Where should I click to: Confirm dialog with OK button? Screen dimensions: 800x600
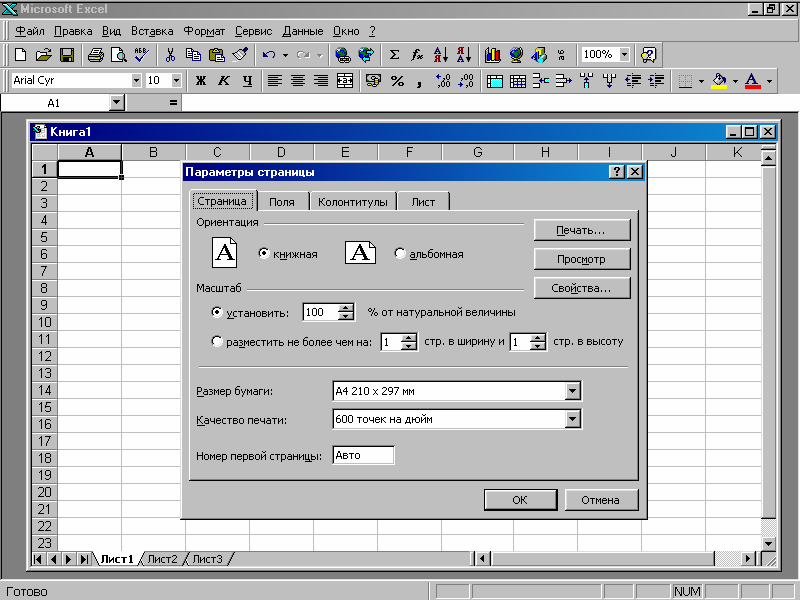(x=520, y=500)
